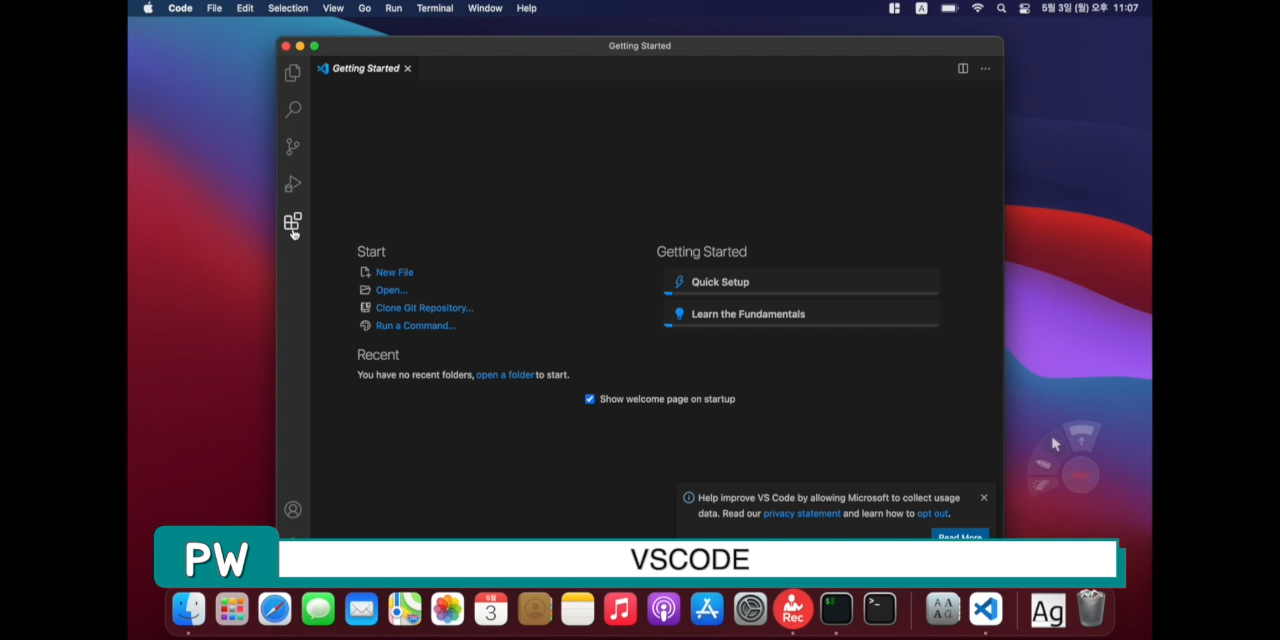The width and height of the screenshot is (1280, 640).
Task: Open the Help menu
Action: tap(526, 8)
